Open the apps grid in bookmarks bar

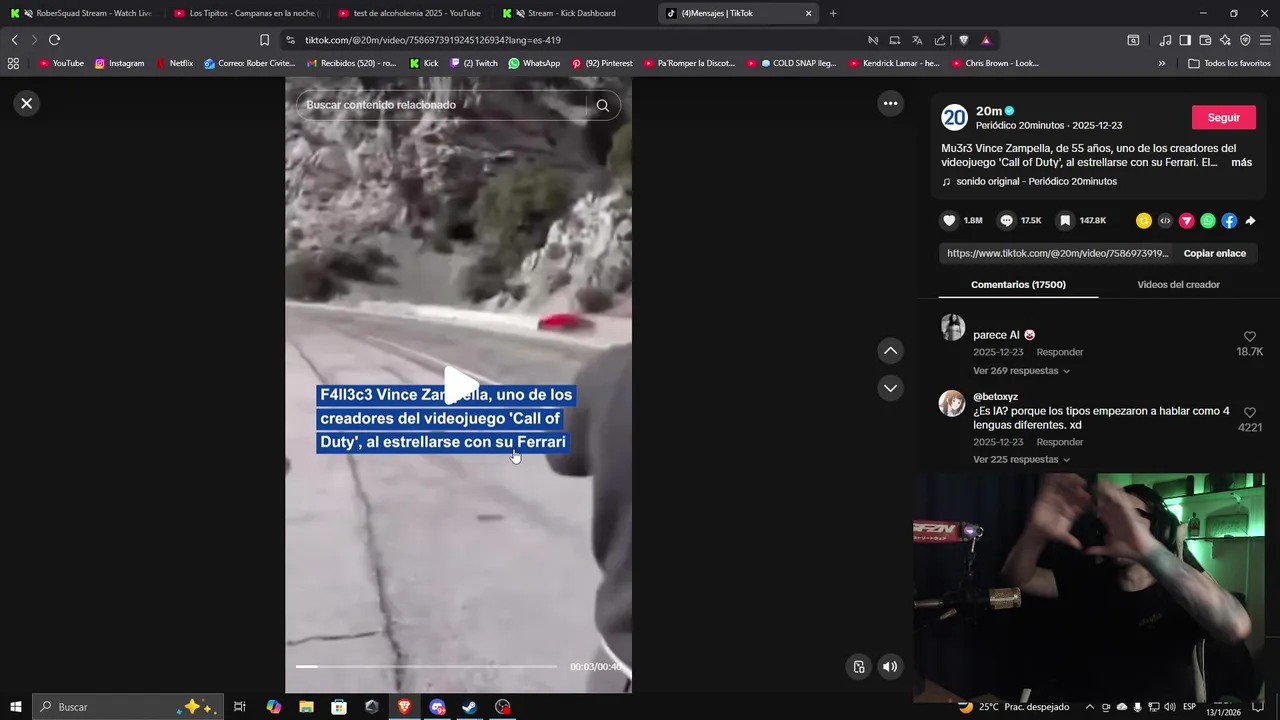click(x=13, y=63)
